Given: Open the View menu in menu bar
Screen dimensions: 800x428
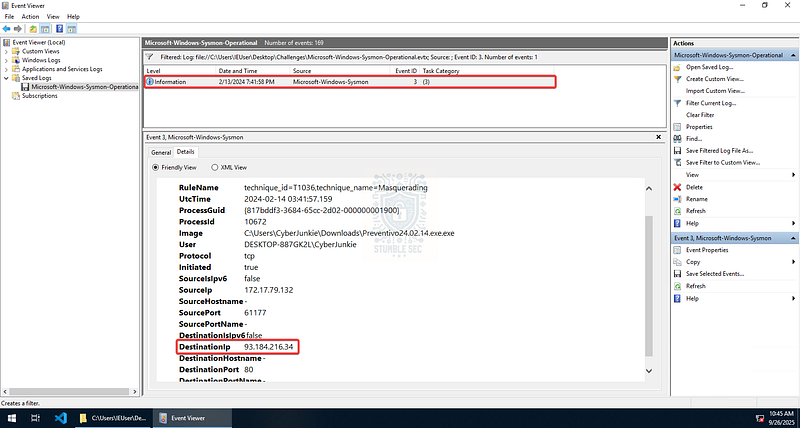Looking at the screenshot, I should tap(53, 17).
